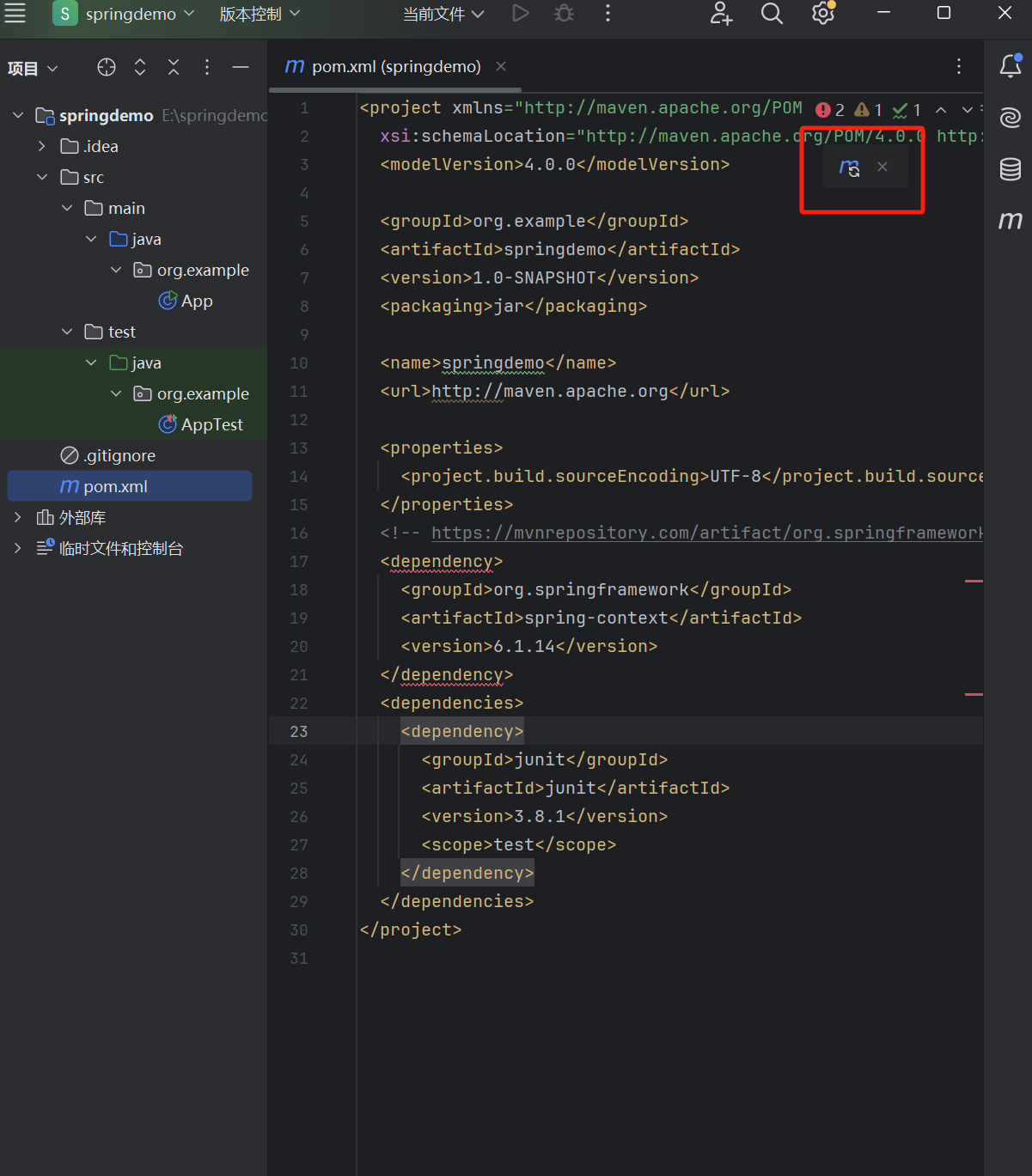Go to previous highlighted problem arrow

click(941, 110)
